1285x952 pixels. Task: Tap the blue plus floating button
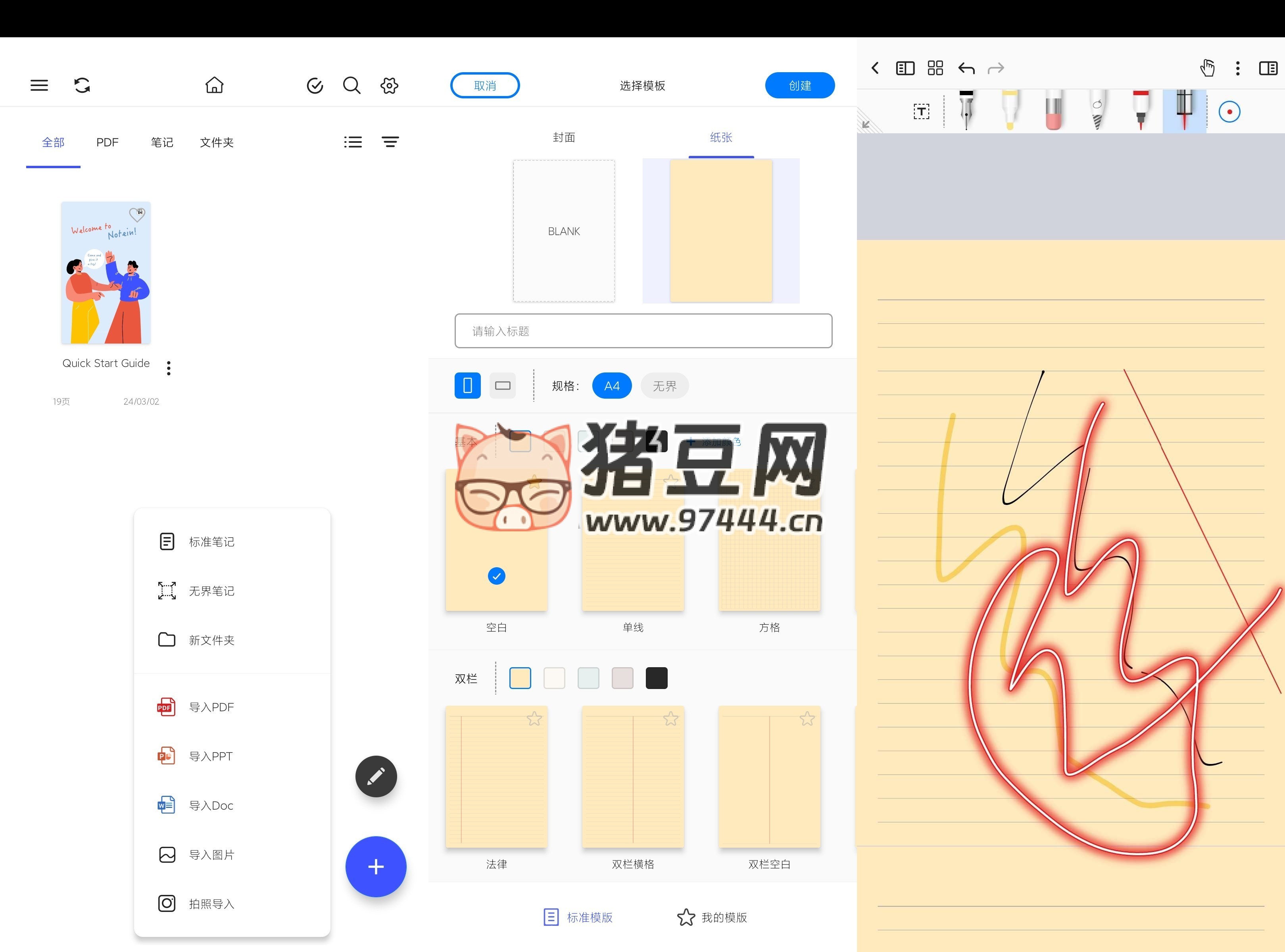(376, 866)
